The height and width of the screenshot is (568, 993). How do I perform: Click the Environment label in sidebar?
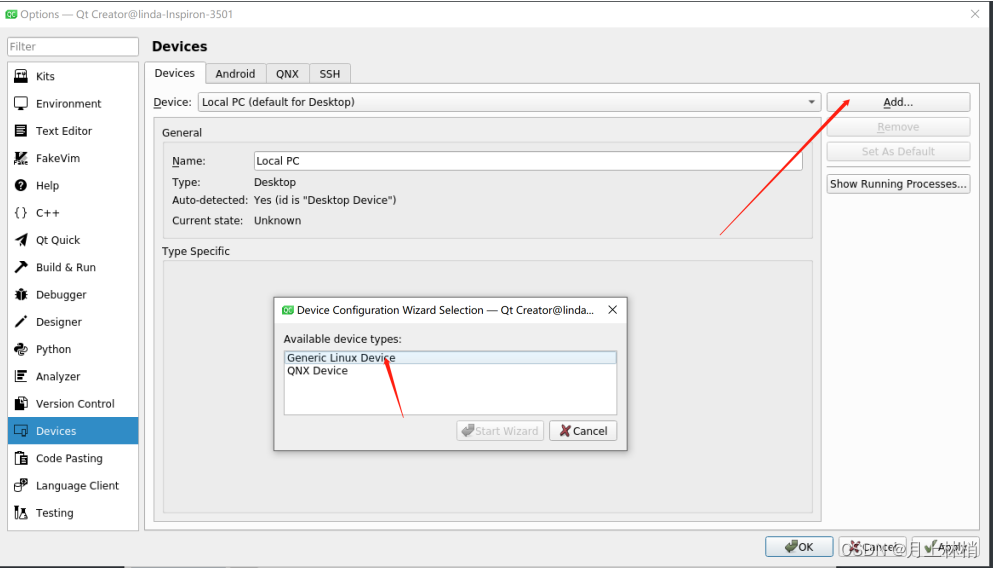click(x=68, y=103)
